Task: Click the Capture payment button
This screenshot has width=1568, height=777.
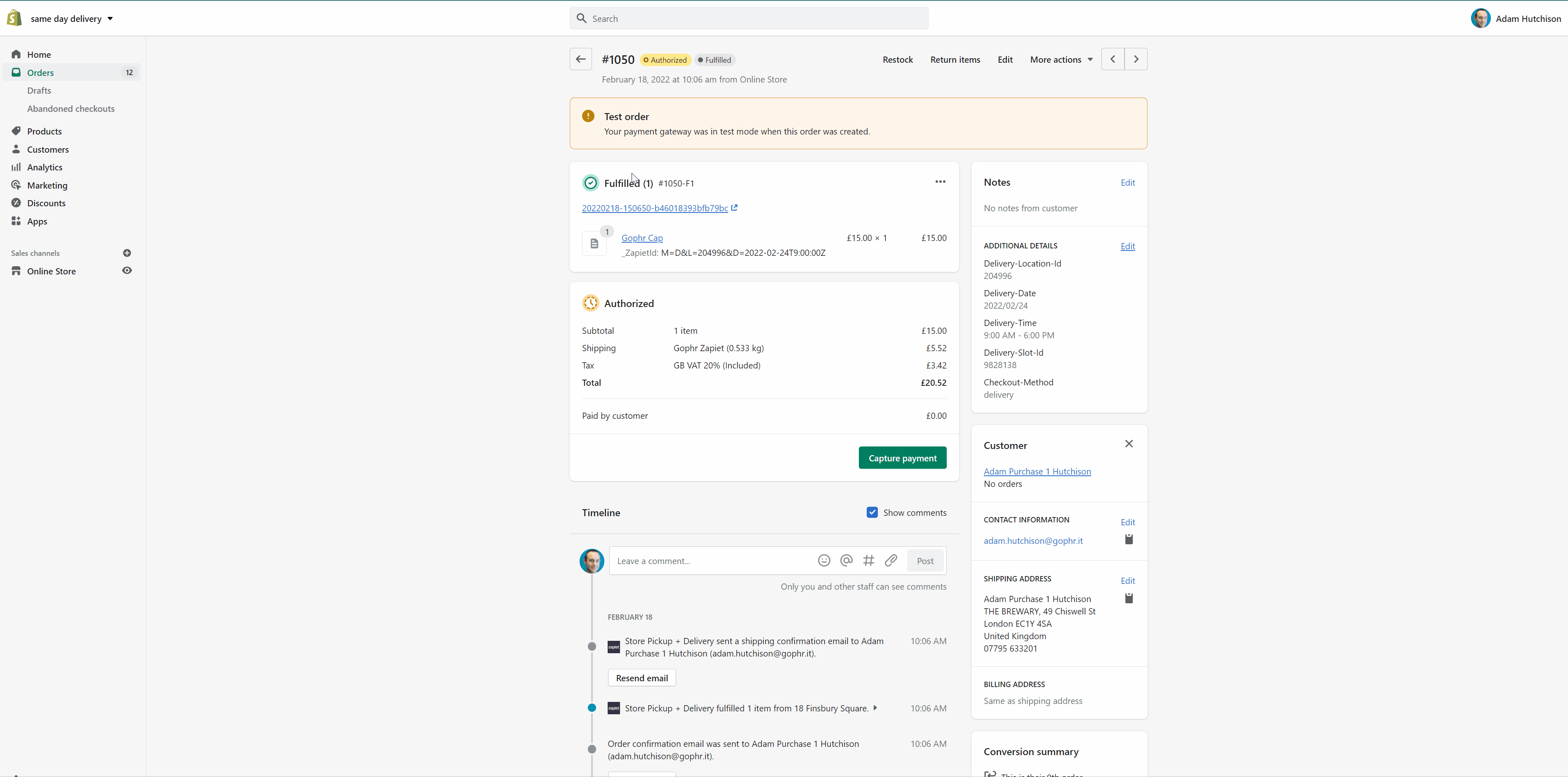Action: pos(902,458)
